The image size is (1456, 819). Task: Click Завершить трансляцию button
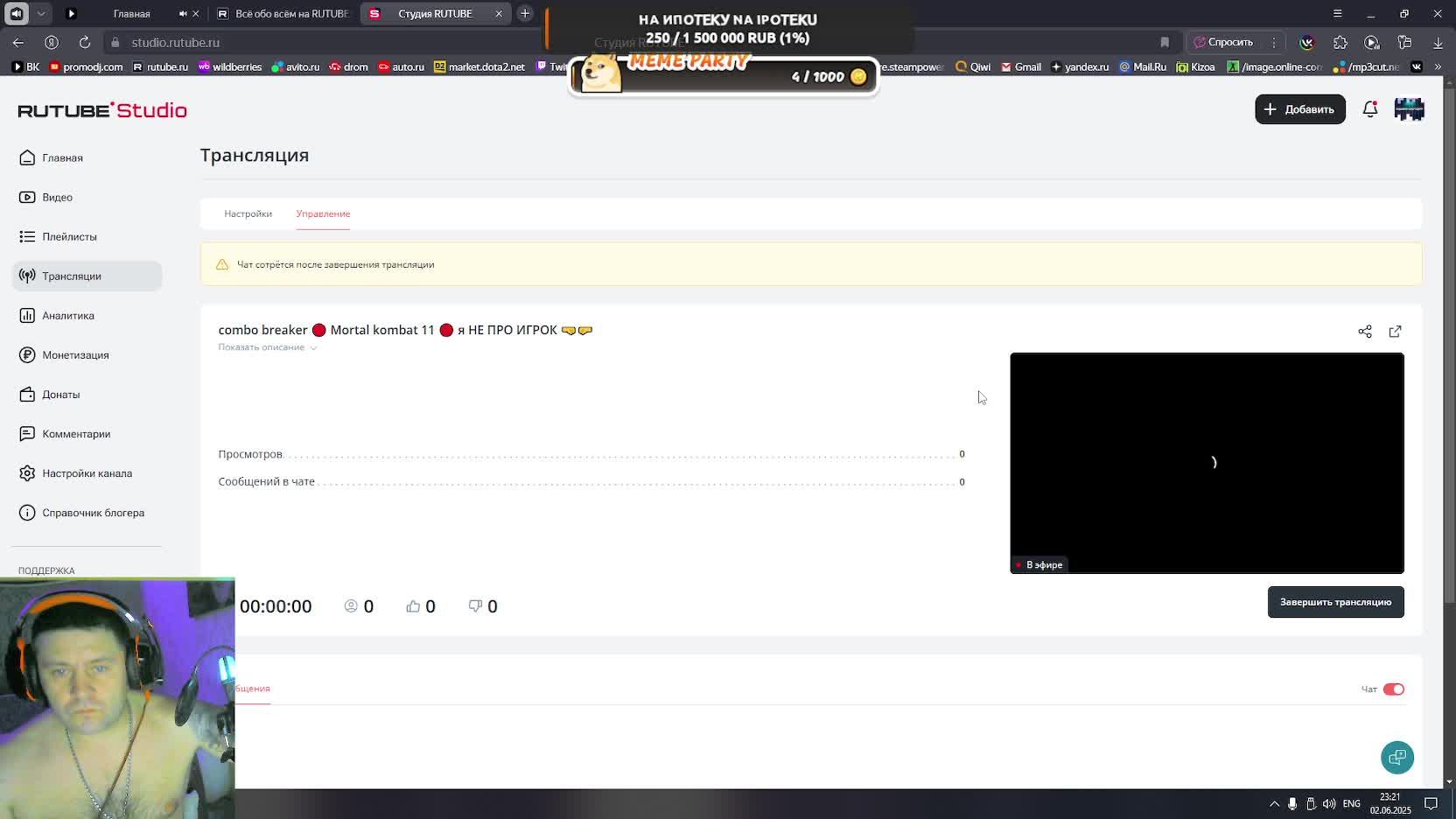[x=1335, y=602]
